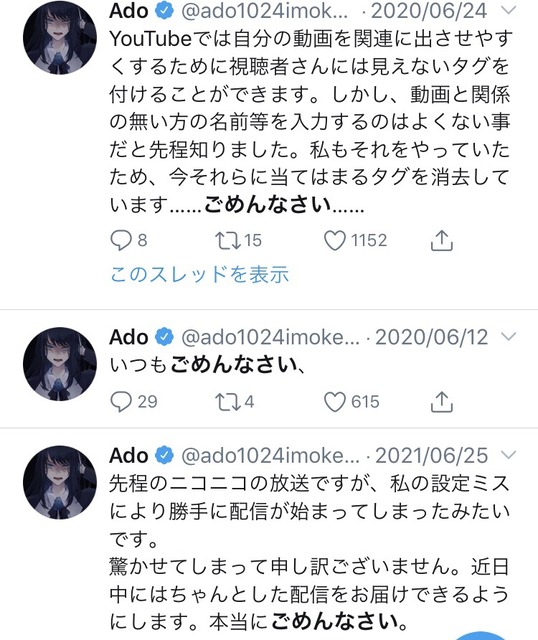Open the verified badge on the first tweet
Screen dimensions: 538x640
165,11
